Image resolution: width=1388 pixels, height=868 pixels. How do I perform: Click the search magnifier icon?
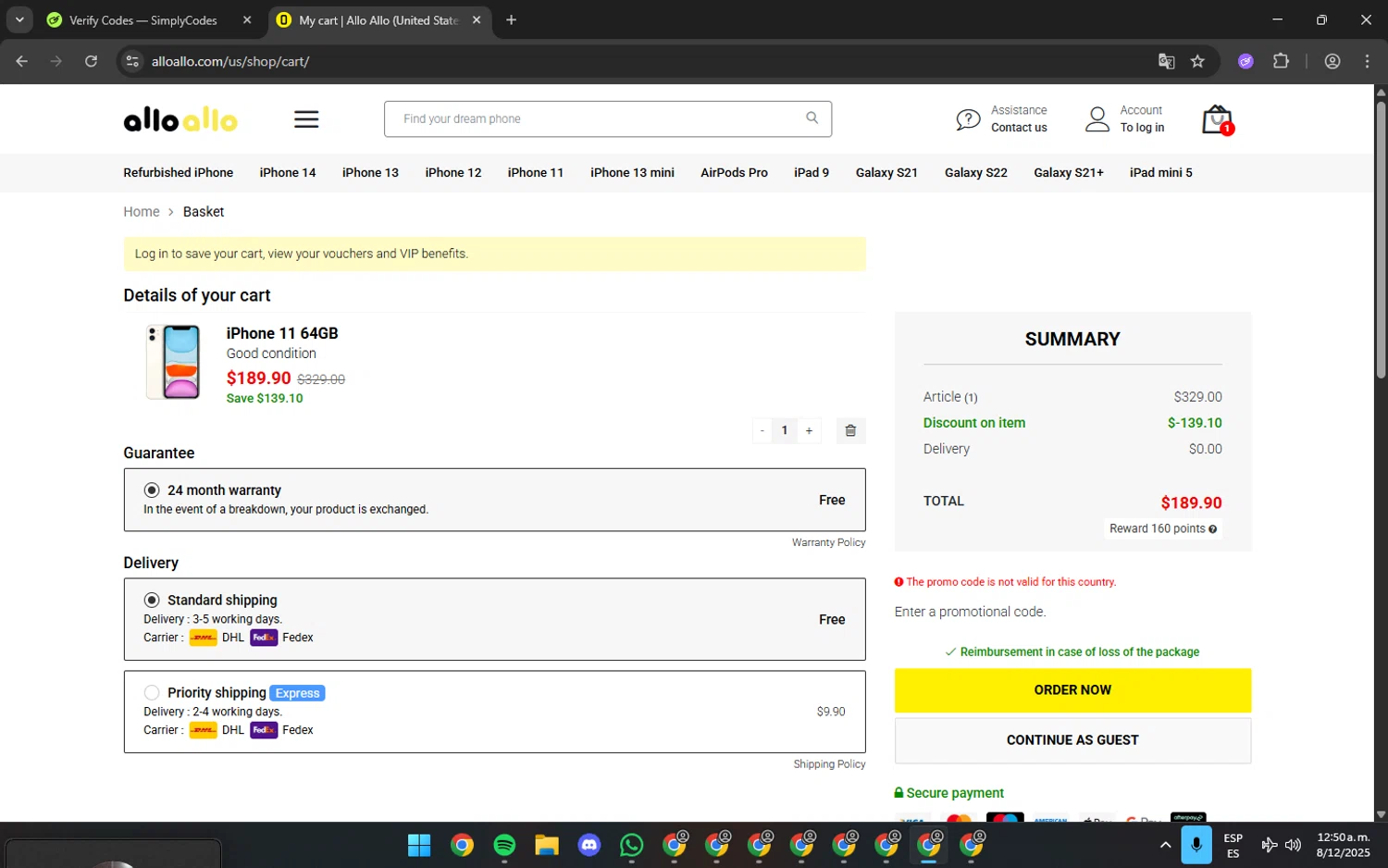point(812,118)
